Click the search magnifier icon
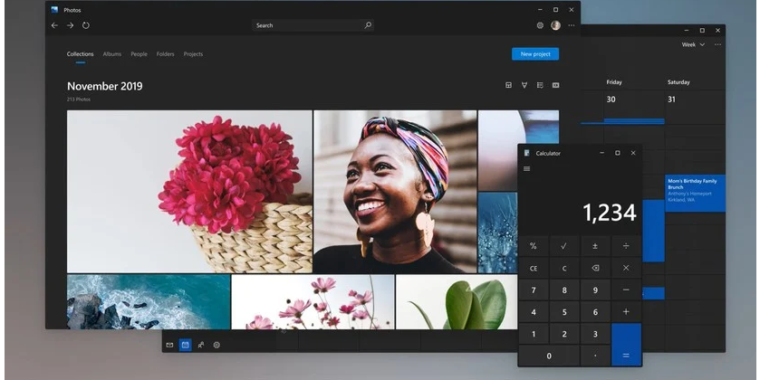 (x=368, y=25)
